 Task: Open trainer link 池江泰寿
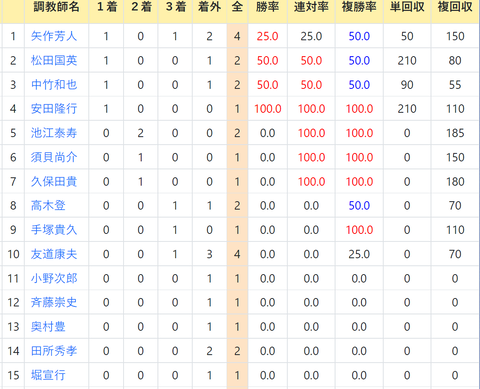pos(54,133)
